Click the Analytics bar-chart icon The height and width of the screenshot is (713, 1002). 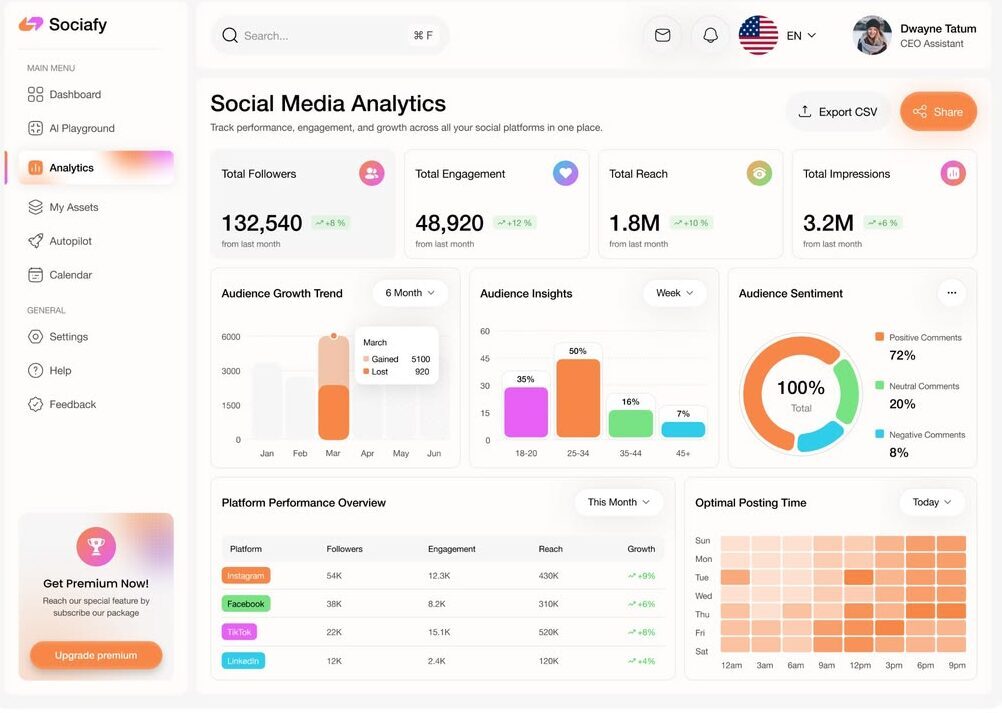(35, 168)
